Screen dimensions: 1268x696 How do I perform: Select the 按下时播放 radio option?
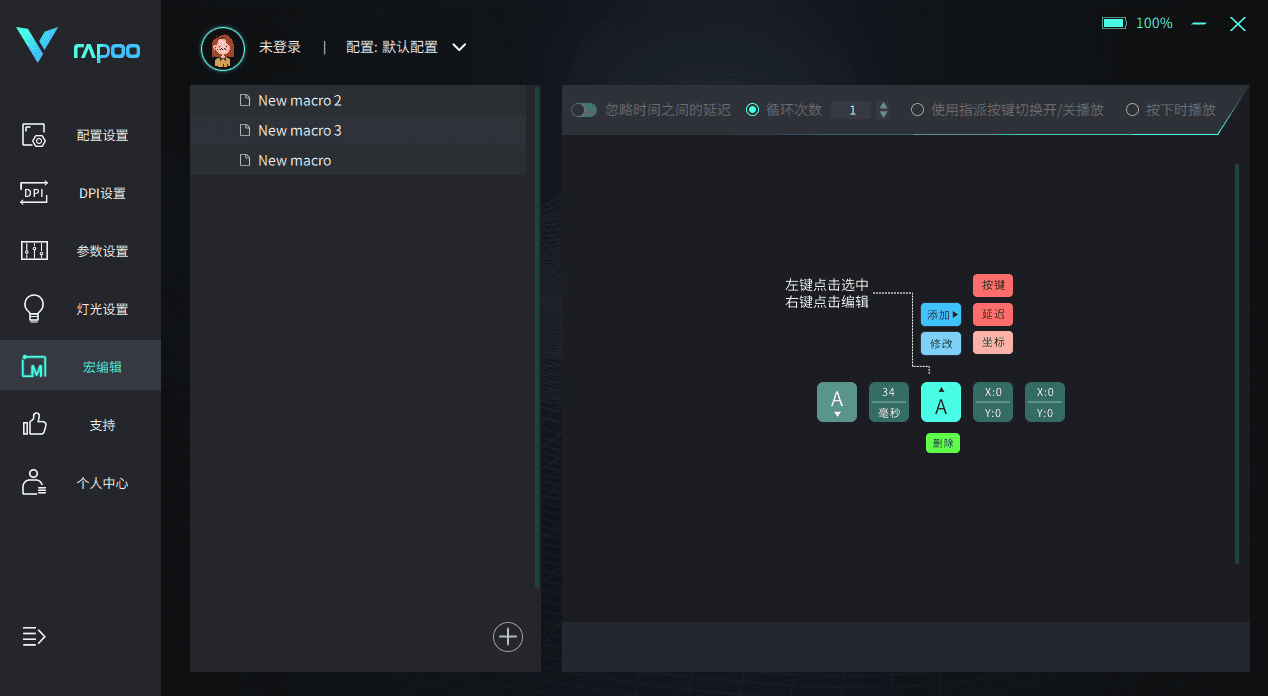click(x=1132, y=110)
